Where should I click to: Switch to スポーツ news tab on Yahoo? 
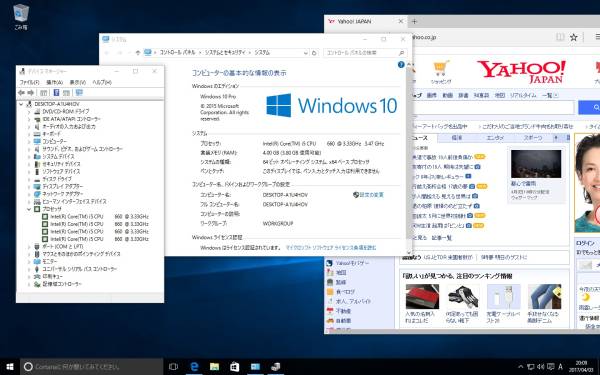pyautogui.click(x=533, y=138)
